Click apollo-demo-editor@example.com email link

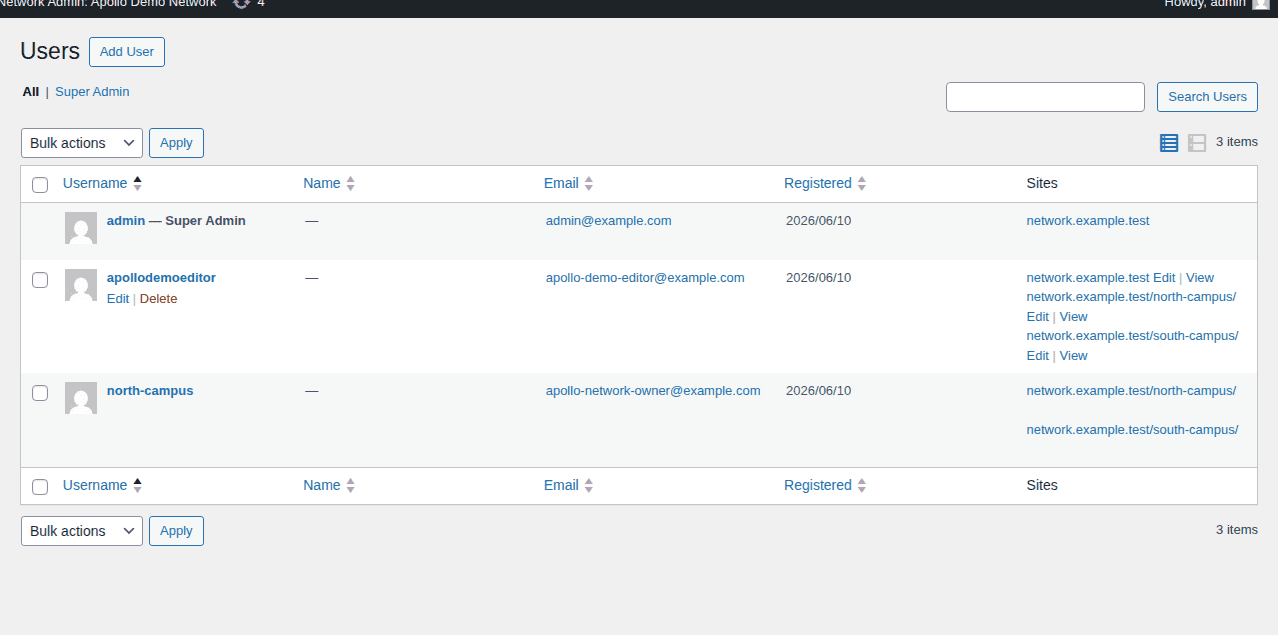pyautogui.click(x=645, y=278)
